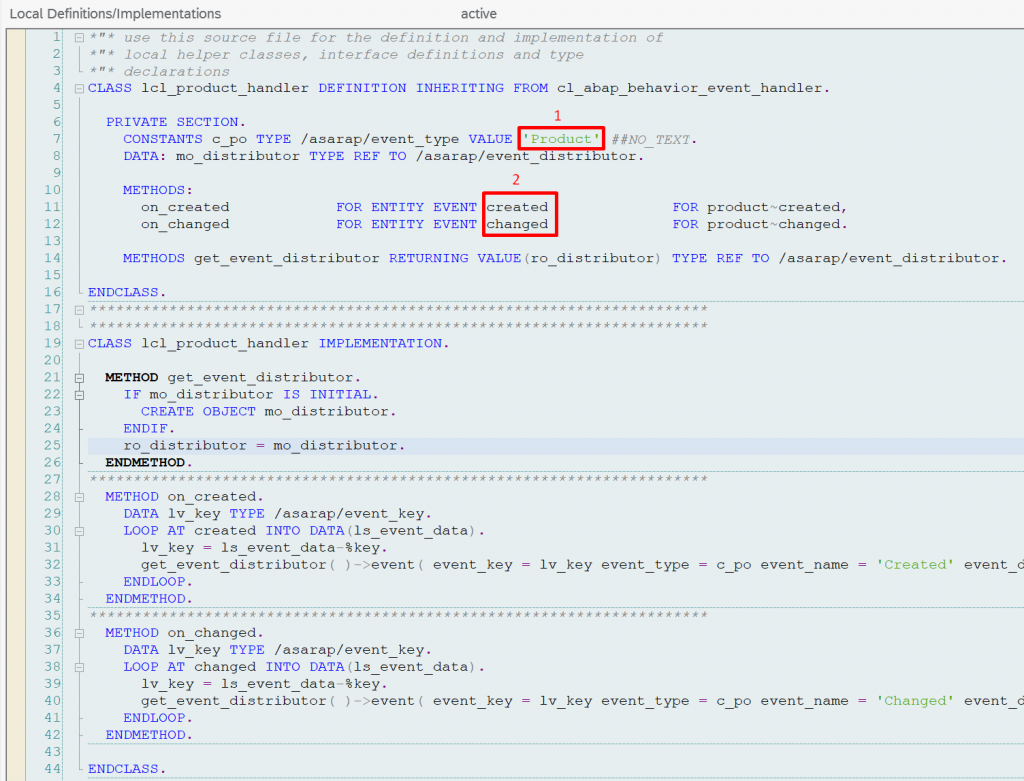
Task: Collapse the header comment block at line 1
Action: 79,38
